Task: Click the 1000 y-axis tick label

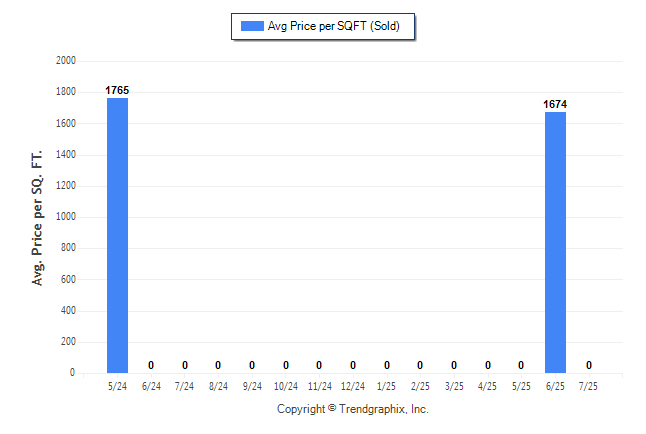Action: [x=66, y=216]
